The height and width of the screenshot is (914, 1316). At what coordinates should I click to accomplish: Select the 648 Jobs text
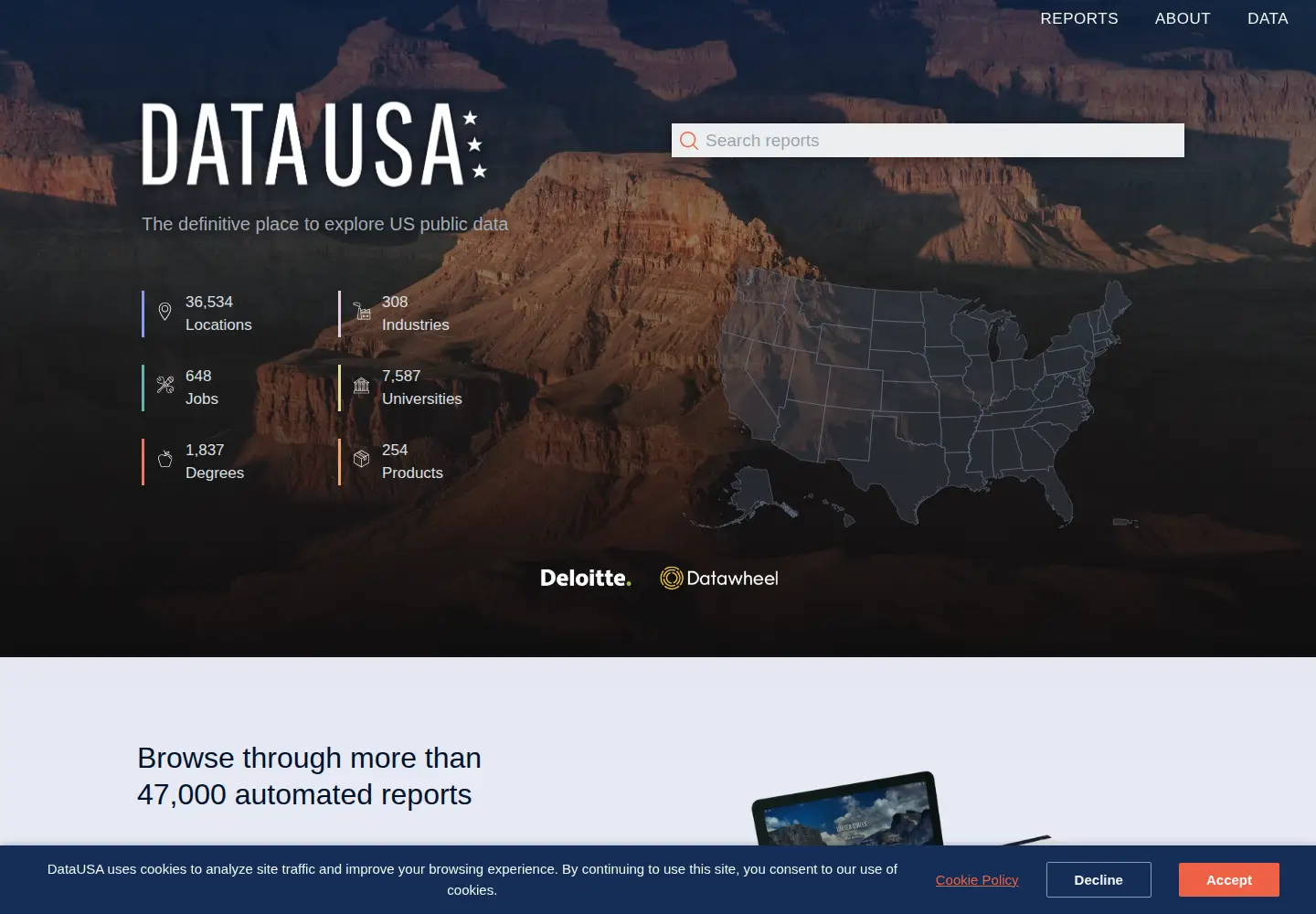tap(202, 388)
